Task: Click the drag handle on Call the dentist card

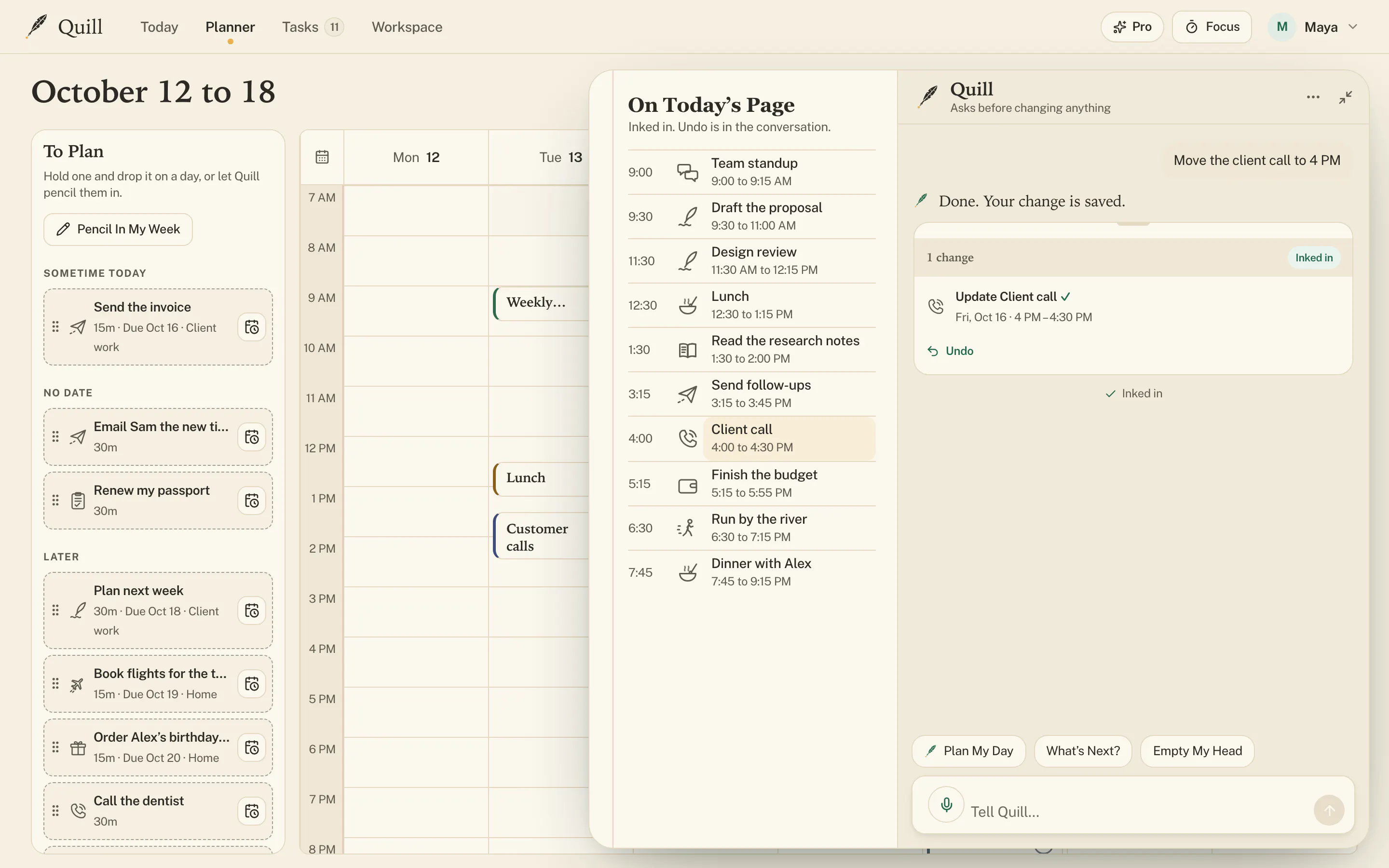Action: tap(55, 811)
